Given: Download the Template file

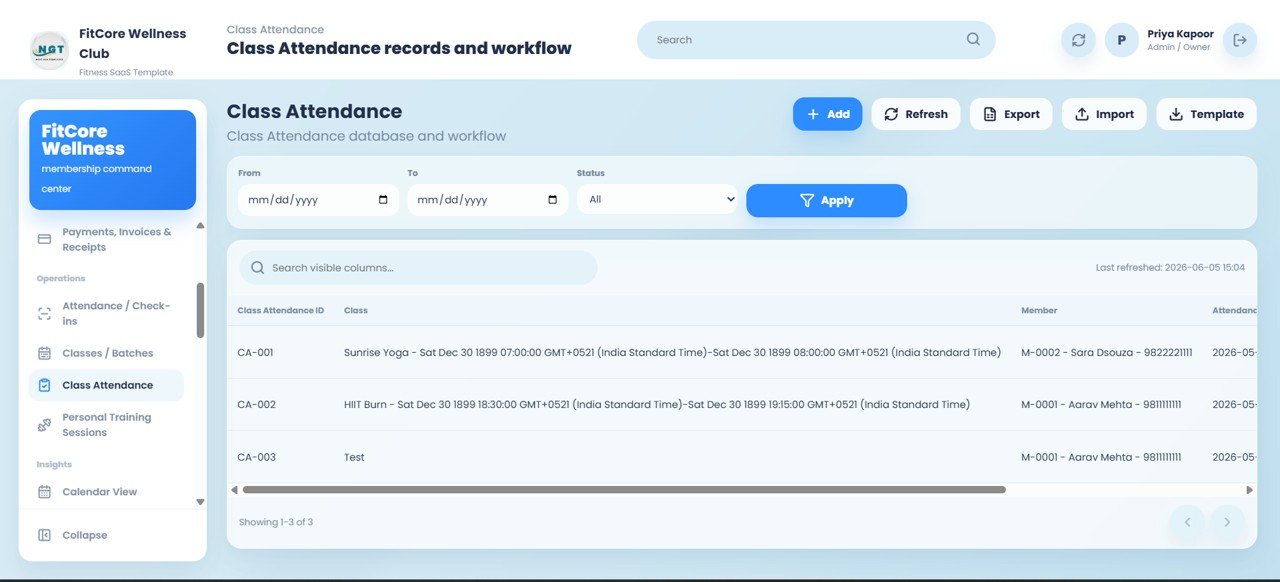Looking at the screenshot, I should point(1206,114).
